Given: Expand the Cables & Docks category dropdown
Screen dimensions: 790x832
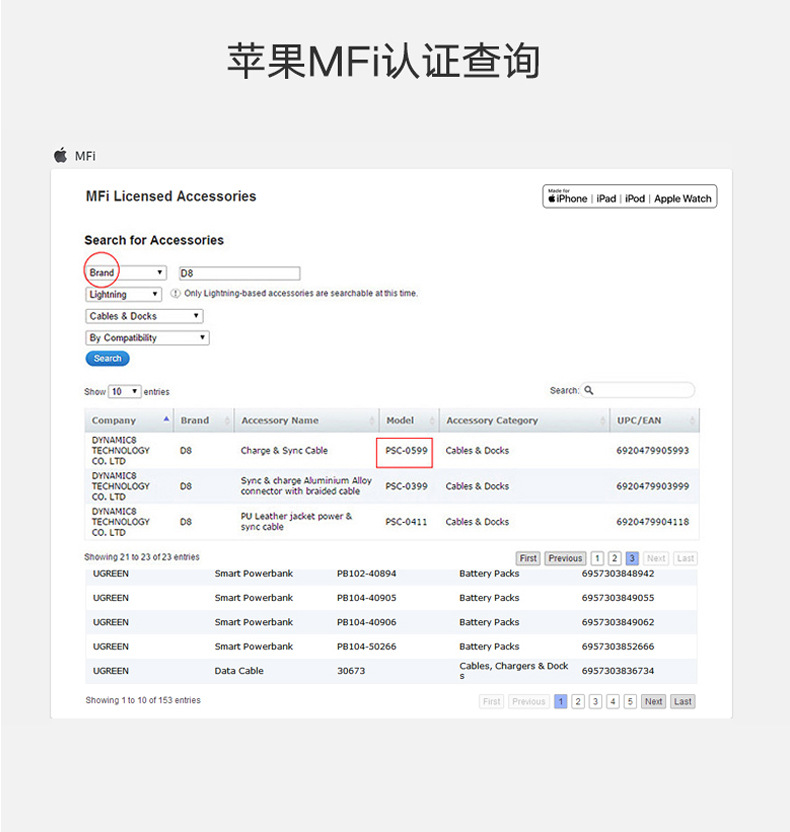Looking at the screenshot, I should pyautogui.click(x=144, y=316).
